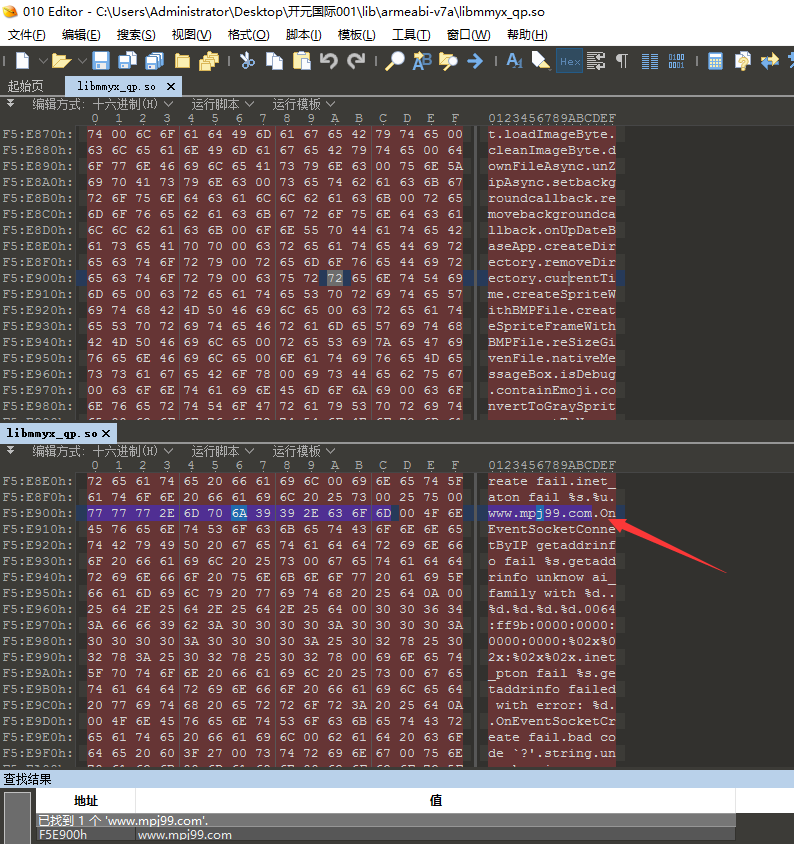Click the Undo arrow icon
This screenshot has width=794, height=844.
(x=329, y=61)
